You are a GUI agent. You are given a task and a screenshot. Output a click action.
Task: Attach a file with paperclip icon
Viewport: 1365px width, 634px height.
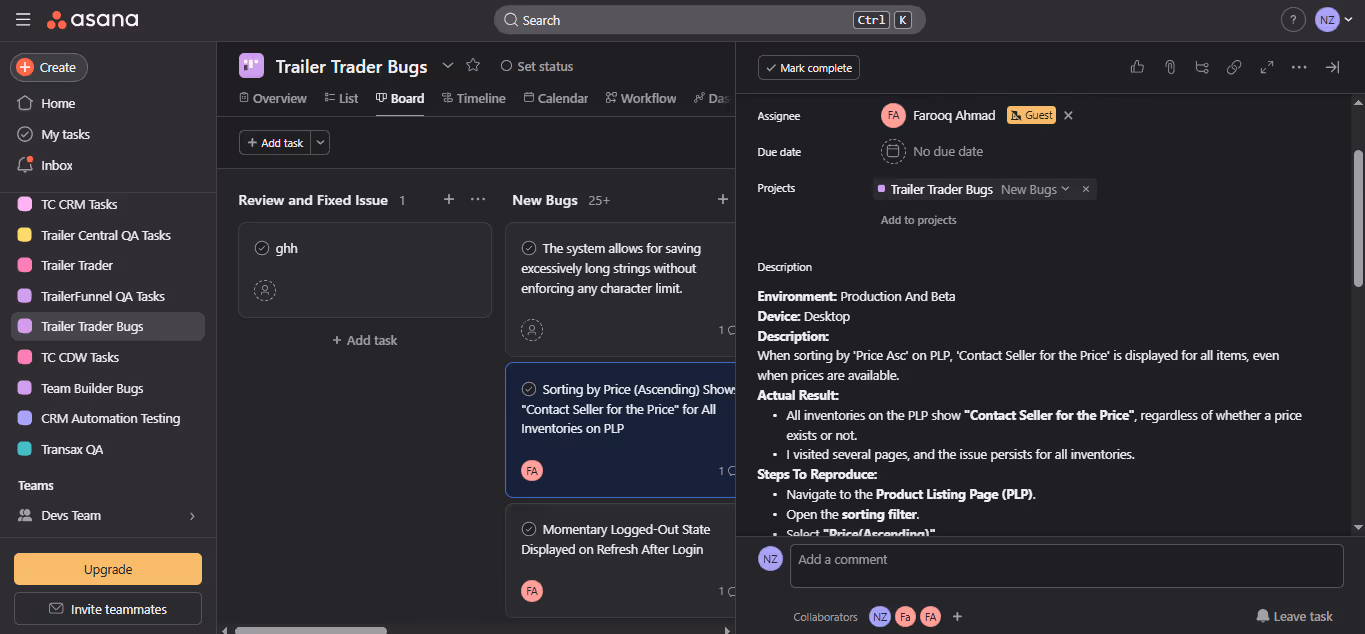point(1169,67)
